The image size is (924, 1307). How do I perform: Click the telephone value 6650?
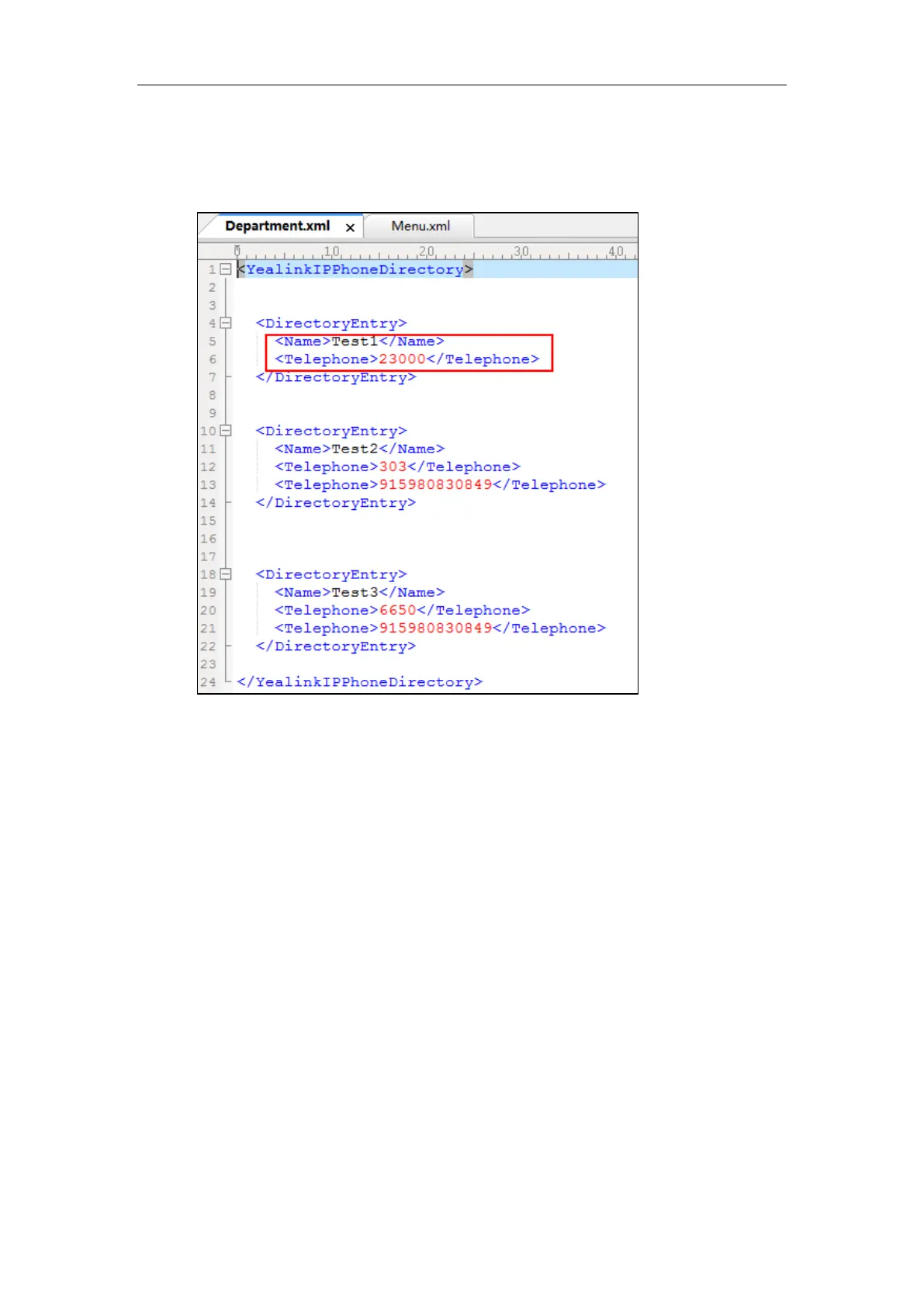[397, 610]
